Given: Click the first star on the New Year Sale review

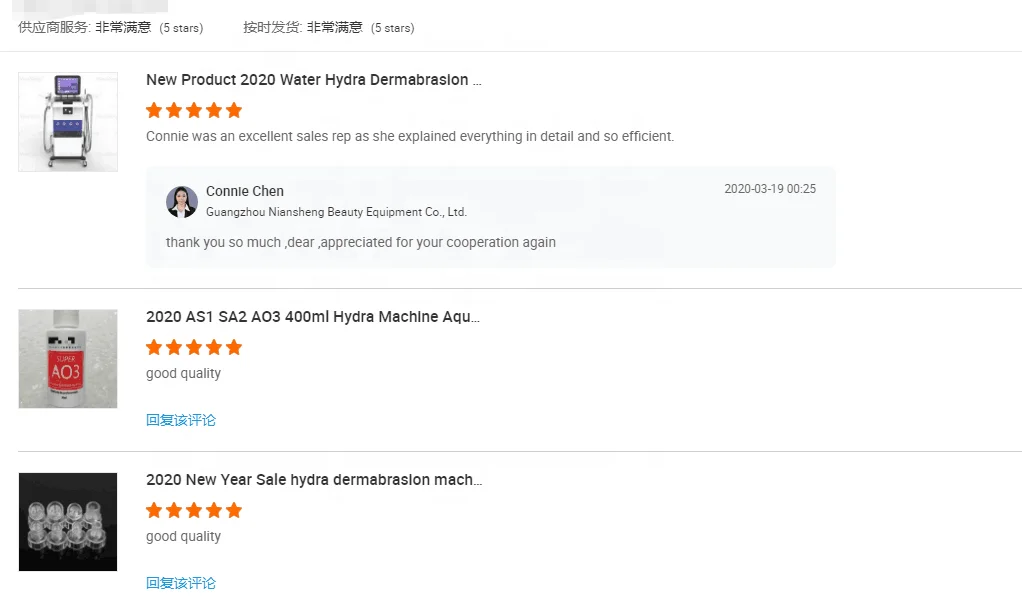Looking at the screenshot, I should click(154, 510).
